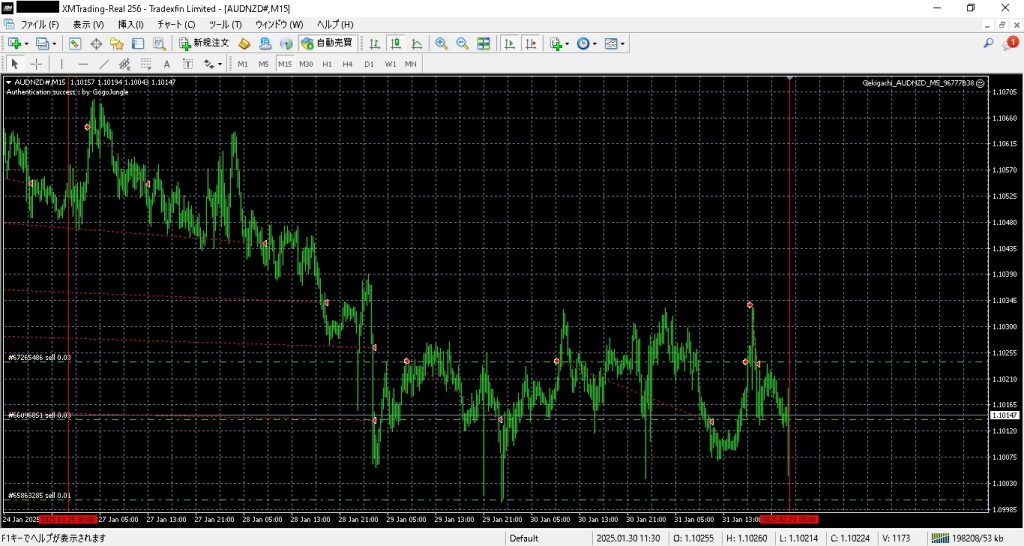Click the Default profile in status bar
The height and width of the screenshot is (546, 1024).
tap(524, 538)
